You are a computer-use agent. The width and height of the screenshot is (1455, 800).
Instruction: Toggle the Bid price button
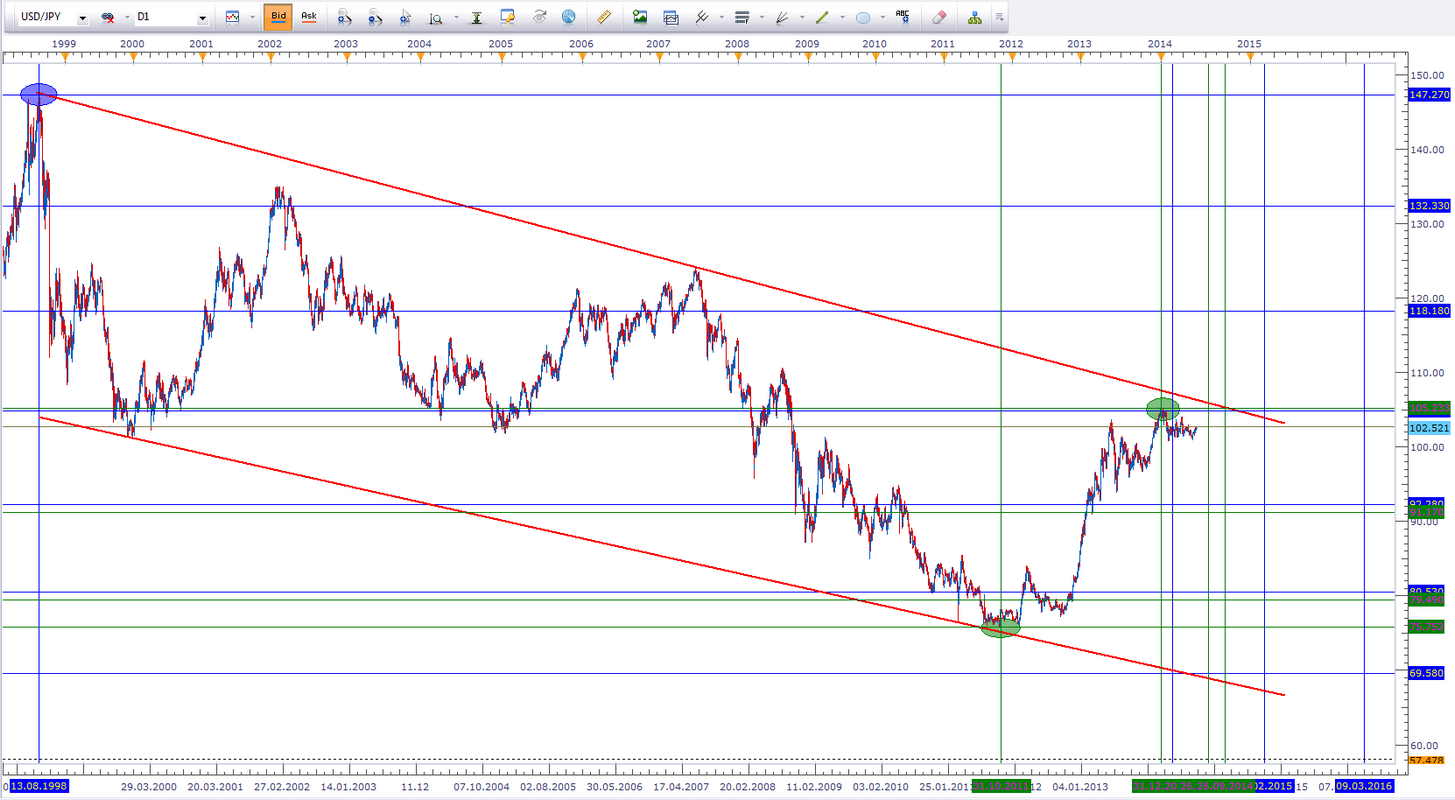(x=279, y=17)
